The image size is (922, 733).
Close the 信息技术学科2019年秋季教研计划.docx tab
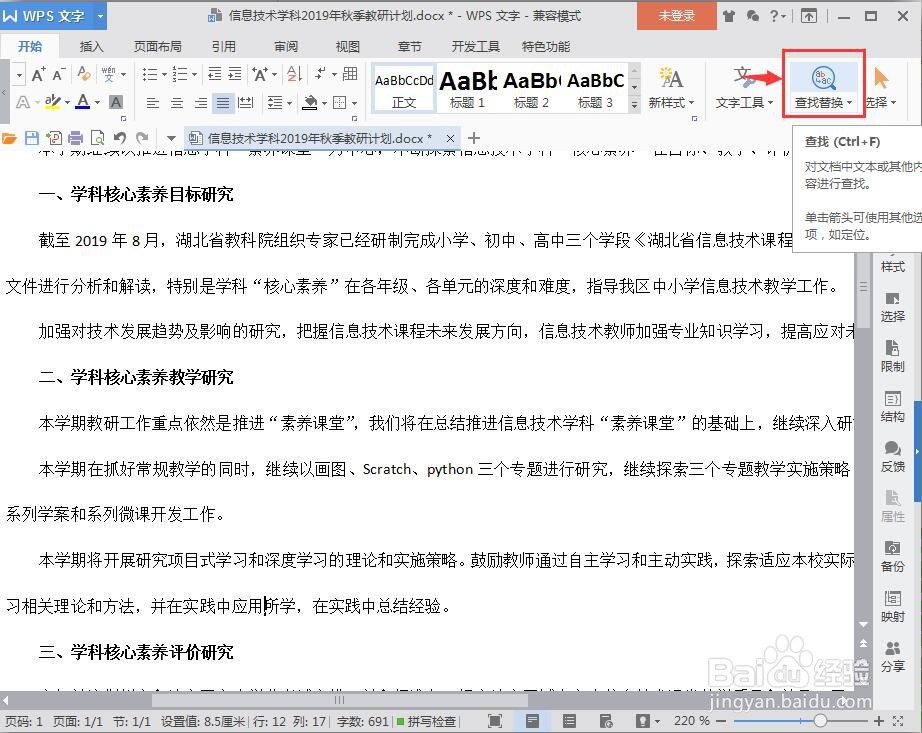coord(450,139)
